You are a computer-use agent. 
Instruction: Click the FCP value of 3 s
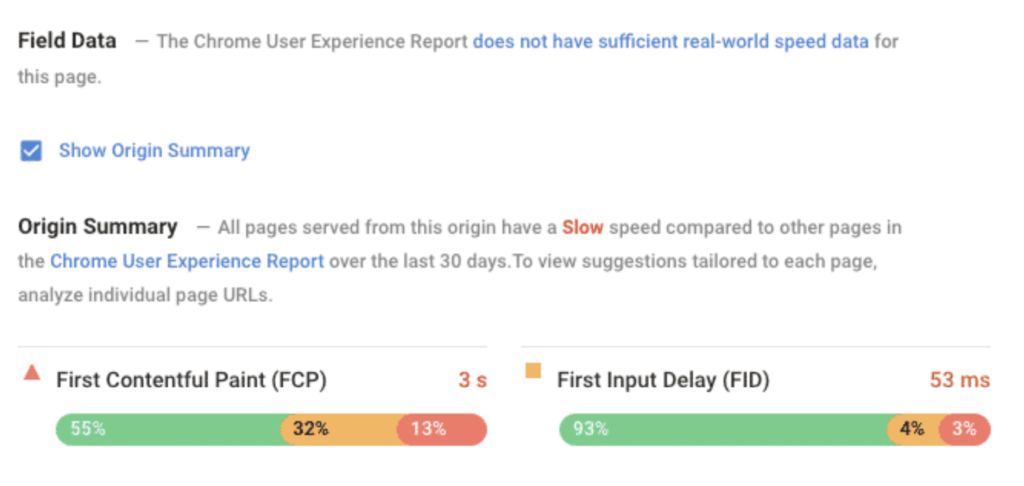(473, 380)
